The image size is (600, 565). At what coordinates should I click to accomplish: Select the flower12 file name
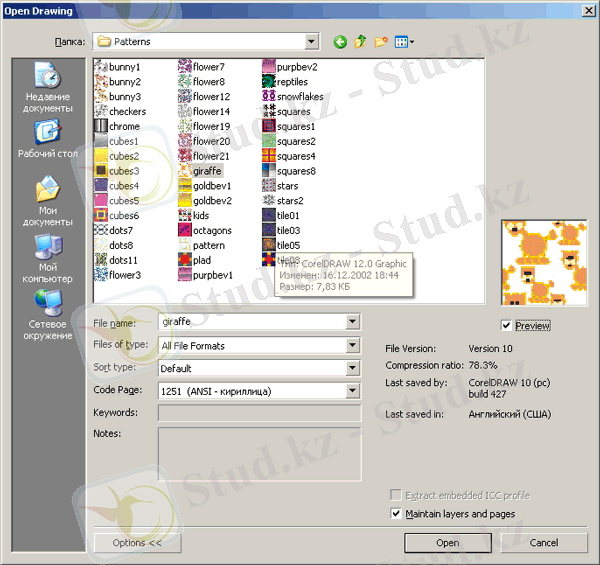(x=211, y=96)
